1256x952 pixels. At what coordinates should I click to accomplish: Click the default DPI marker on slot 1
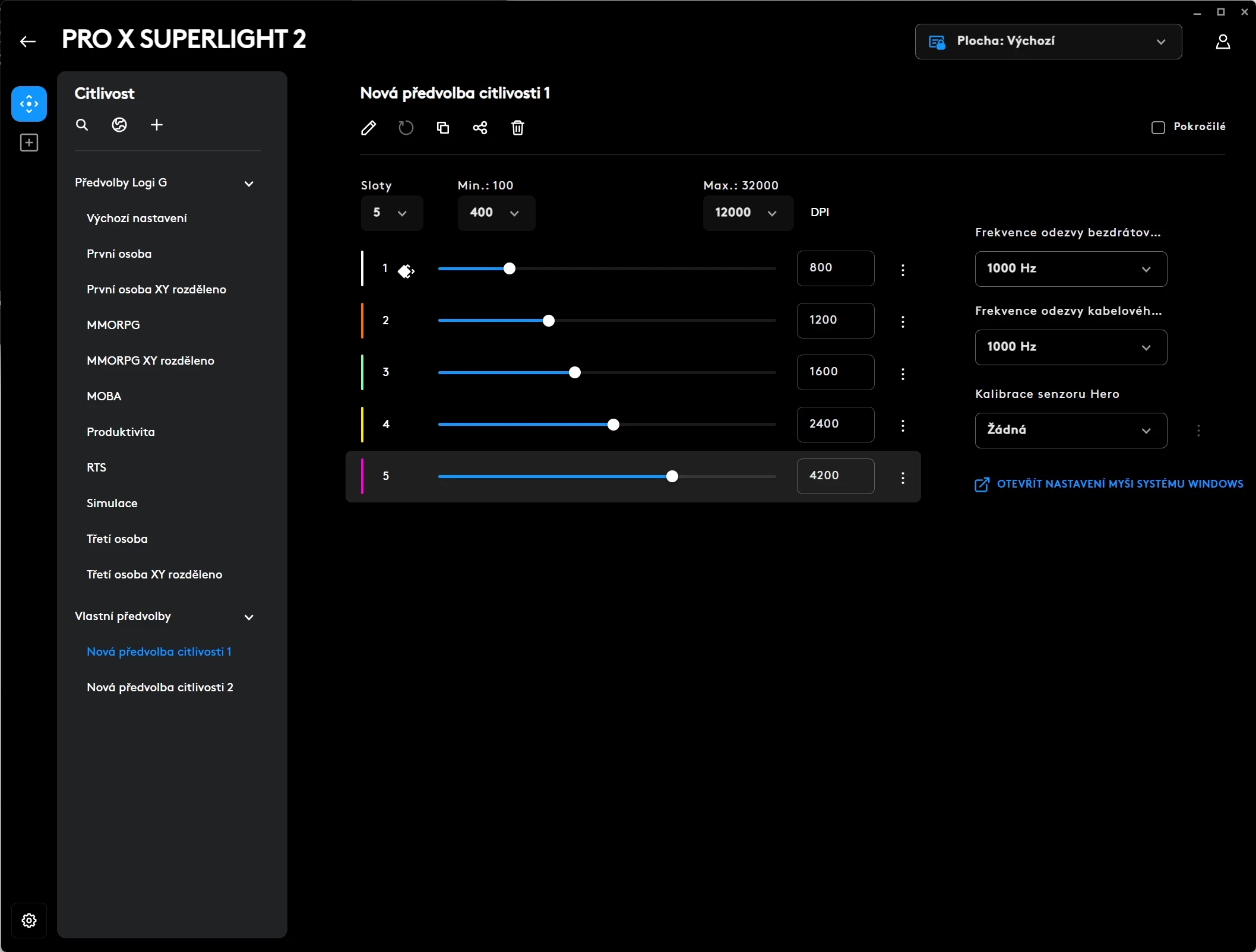tap(406, 271)
